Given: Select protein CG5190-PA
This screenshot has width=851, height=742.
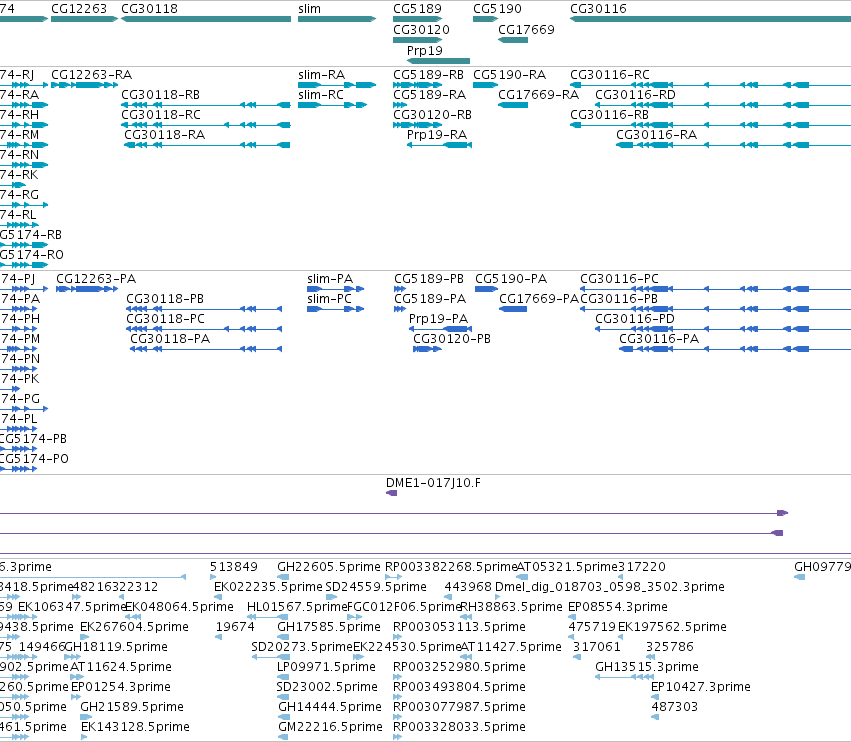Looking at the screenshot, I should (511, 279).
